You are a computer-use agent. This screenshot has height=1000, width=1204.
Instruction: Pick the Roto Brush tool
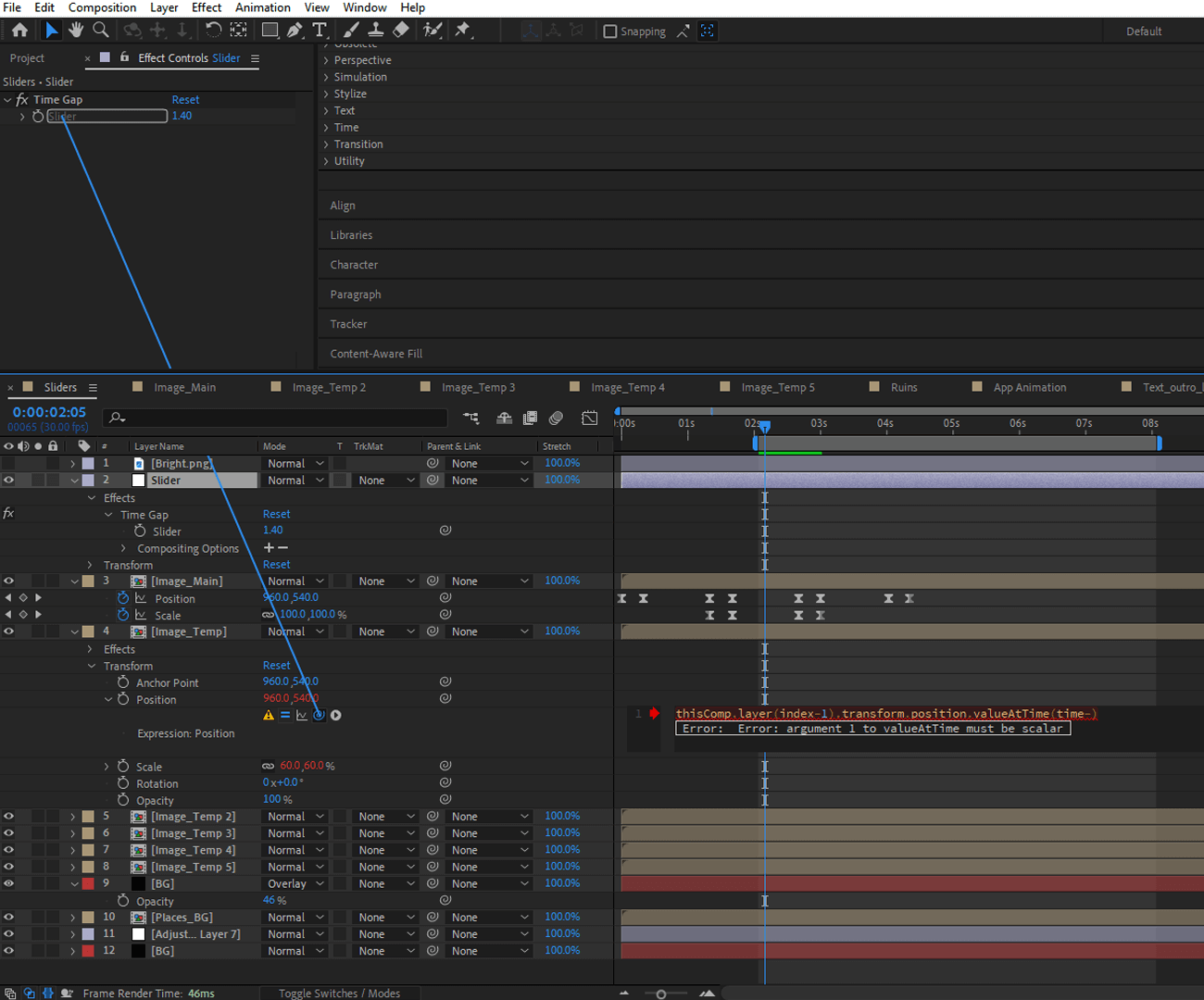point(432,30)
